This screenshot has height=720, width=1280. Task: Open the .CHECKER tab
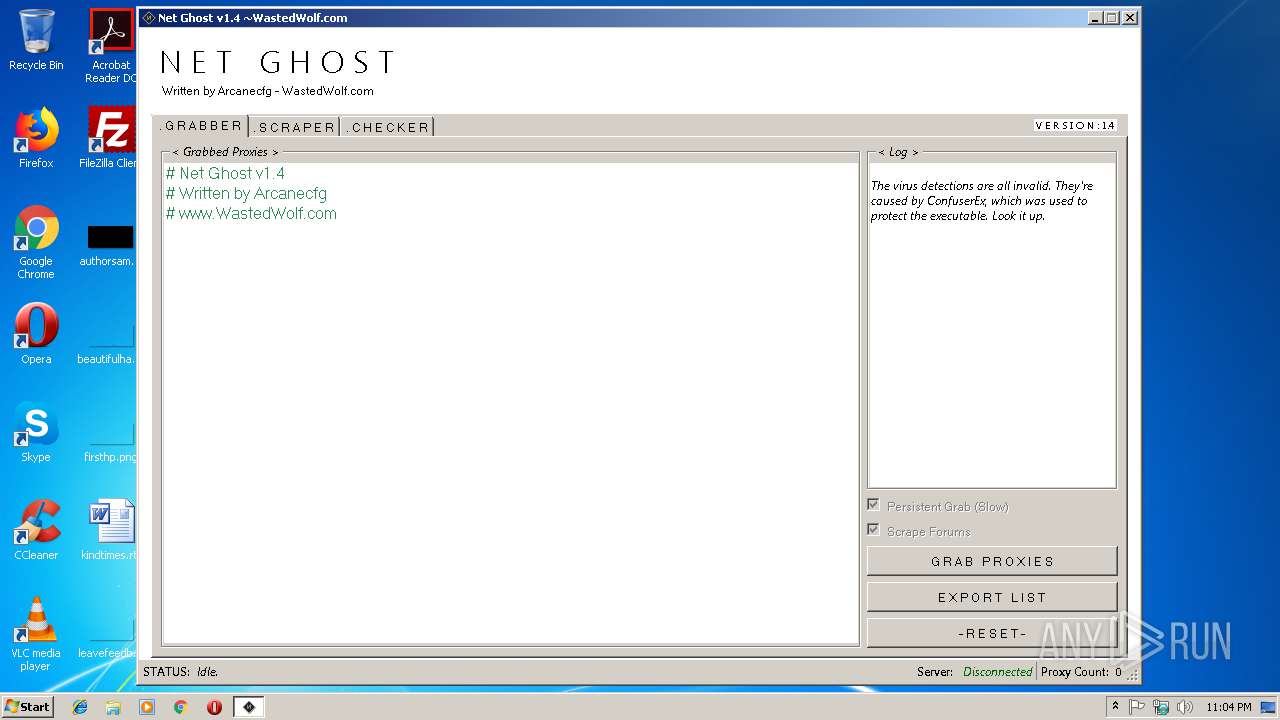tap(388, 127)
